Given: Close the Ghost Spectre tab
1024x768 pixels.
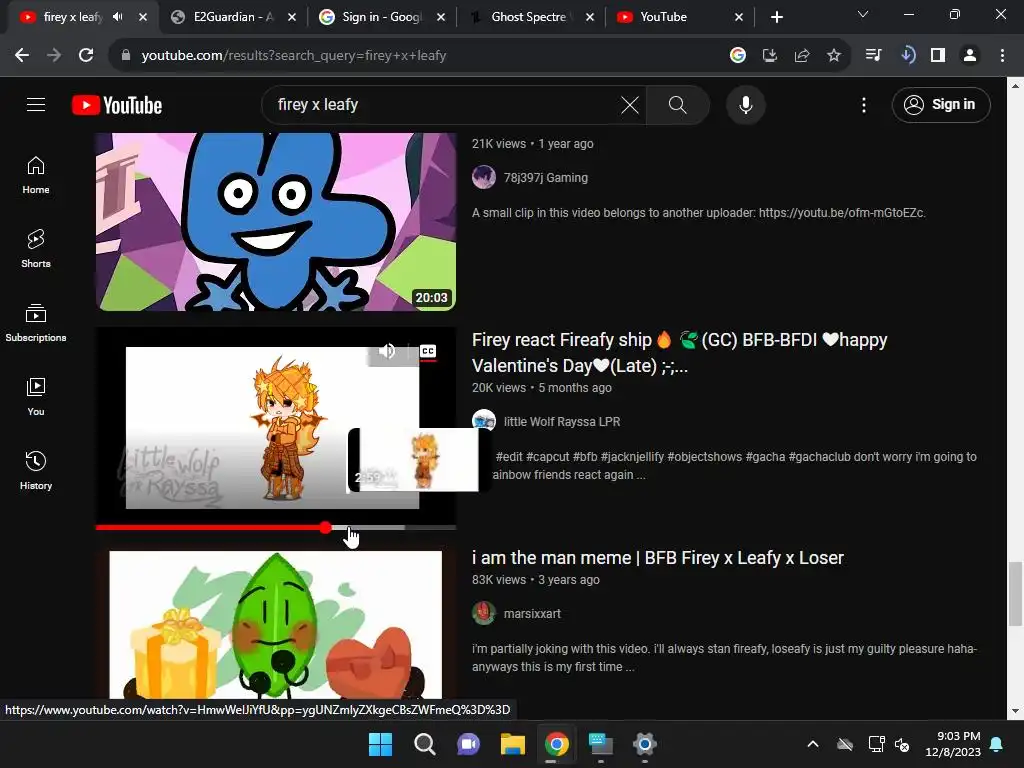Looking at the screenshot, I should pos(590,17).
